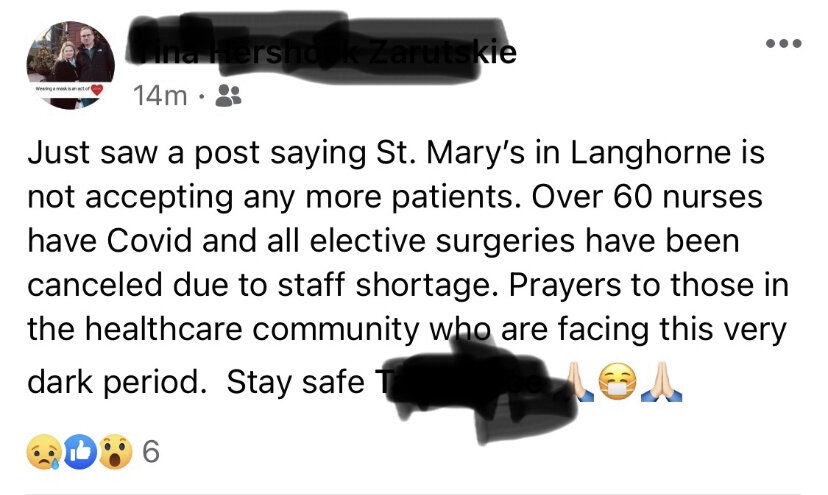
Task: Open the reaction count showing 6
Action: tap(150, 452)
